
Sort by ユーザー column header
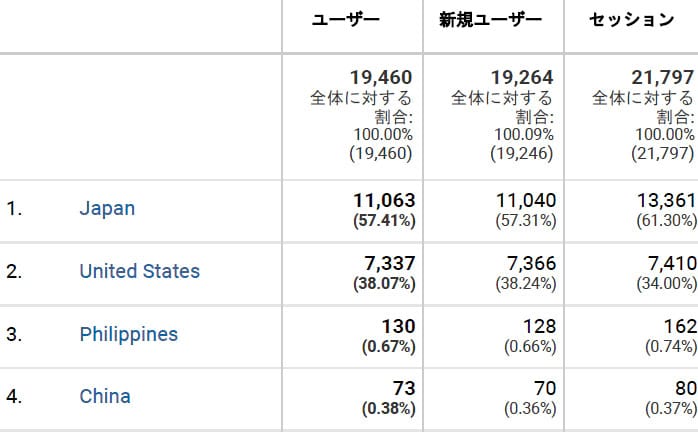click(345, 20)
